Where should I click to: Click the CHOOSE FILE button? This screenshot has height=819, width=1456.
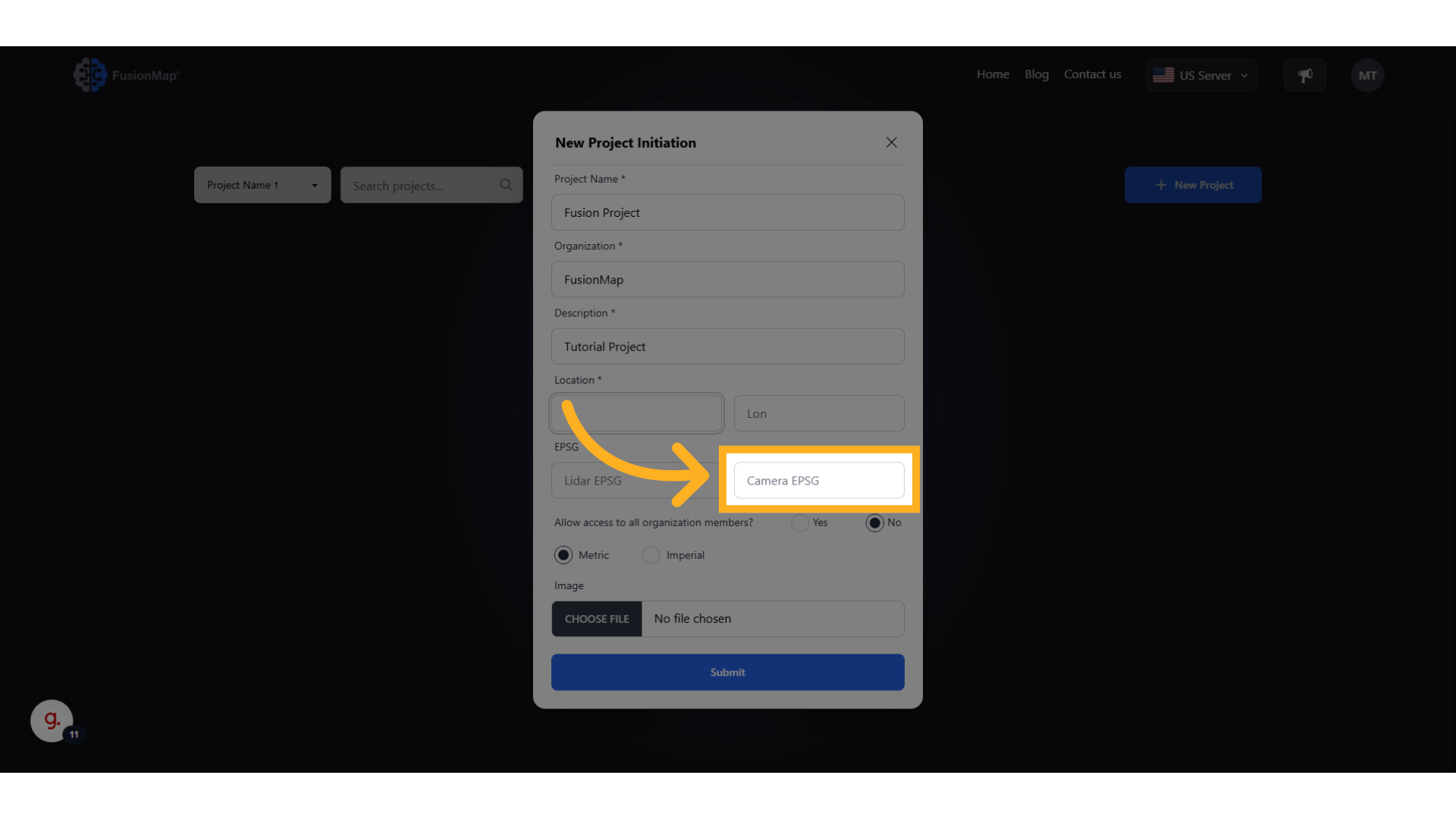coord(597,619)
